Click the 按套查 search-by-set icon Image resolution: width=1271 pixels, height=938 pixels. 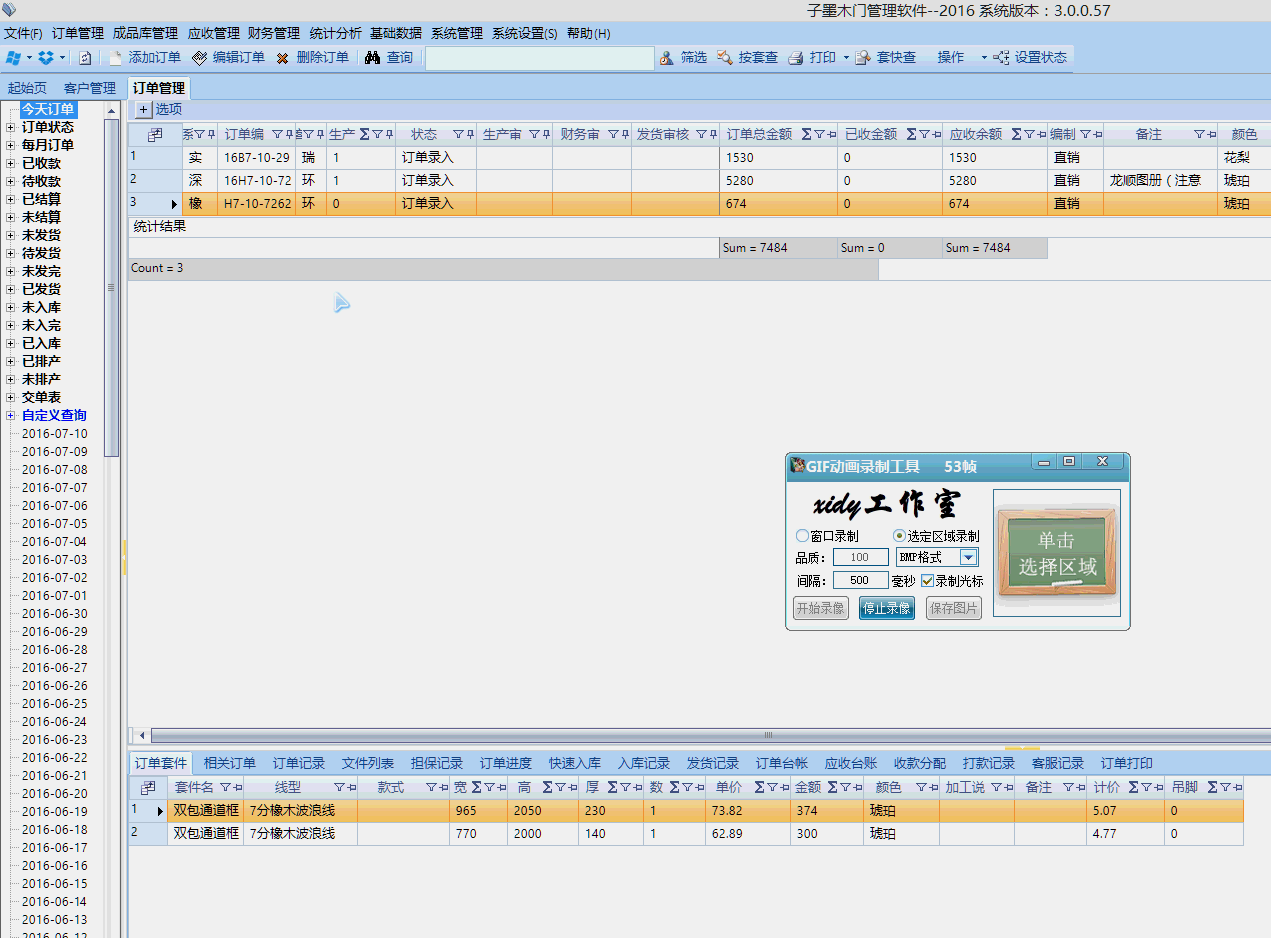725,58
